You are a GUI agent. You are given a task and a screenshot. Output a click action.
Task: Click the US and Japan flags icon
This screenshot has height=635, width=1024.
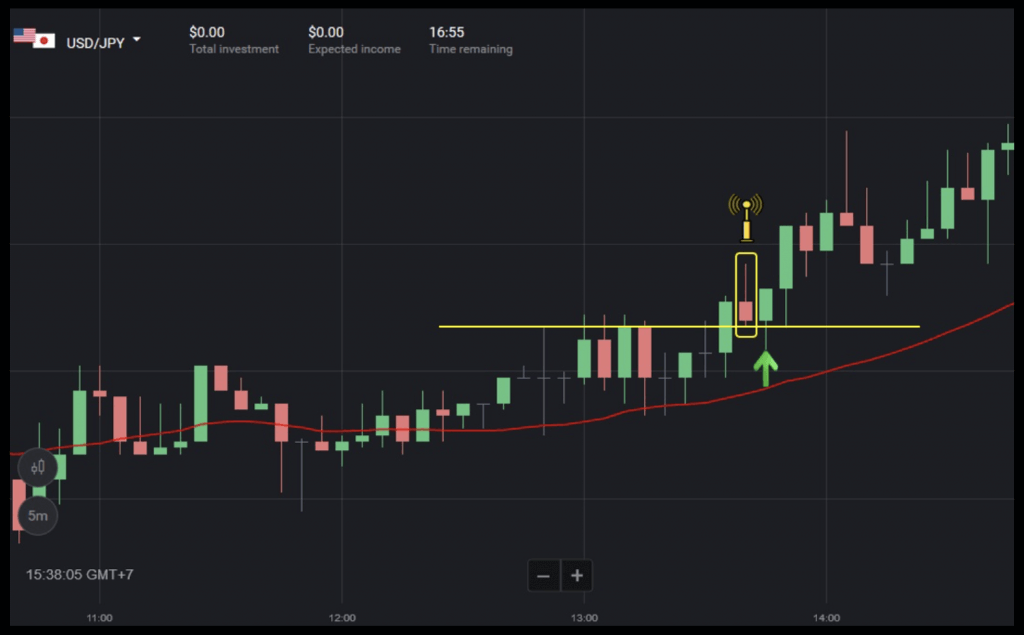(x=34, y=38)
